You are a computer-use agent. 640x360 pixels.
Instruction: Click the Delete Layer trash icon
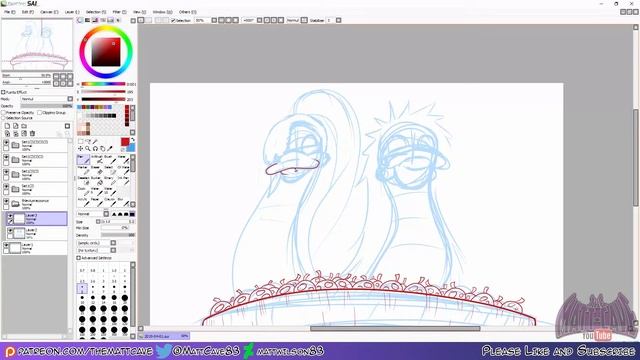click(x=32, y=133)
